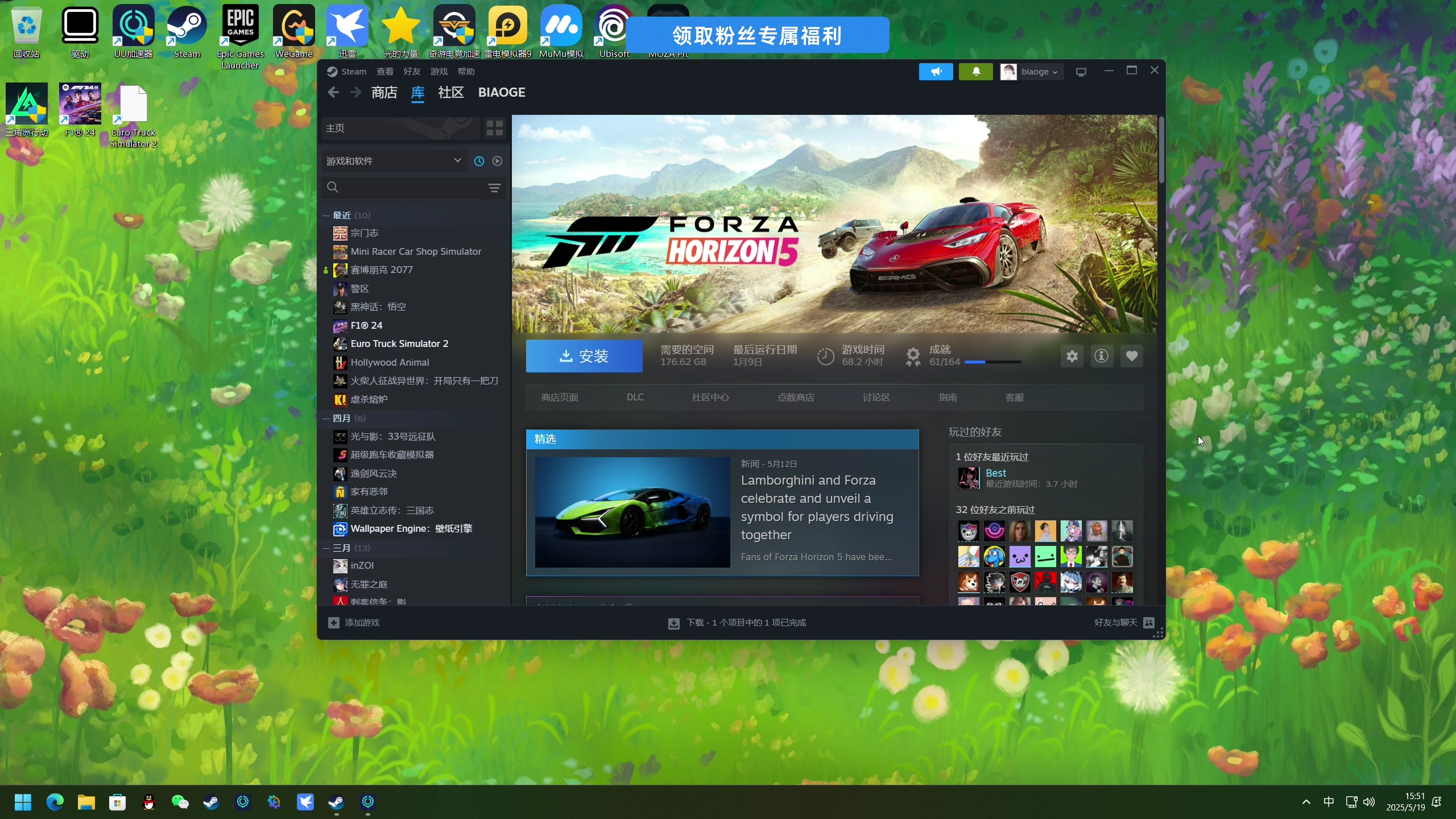Open the BIAOGE profile tab
This screenshot has width=1456, height=819.
(502, 92)
